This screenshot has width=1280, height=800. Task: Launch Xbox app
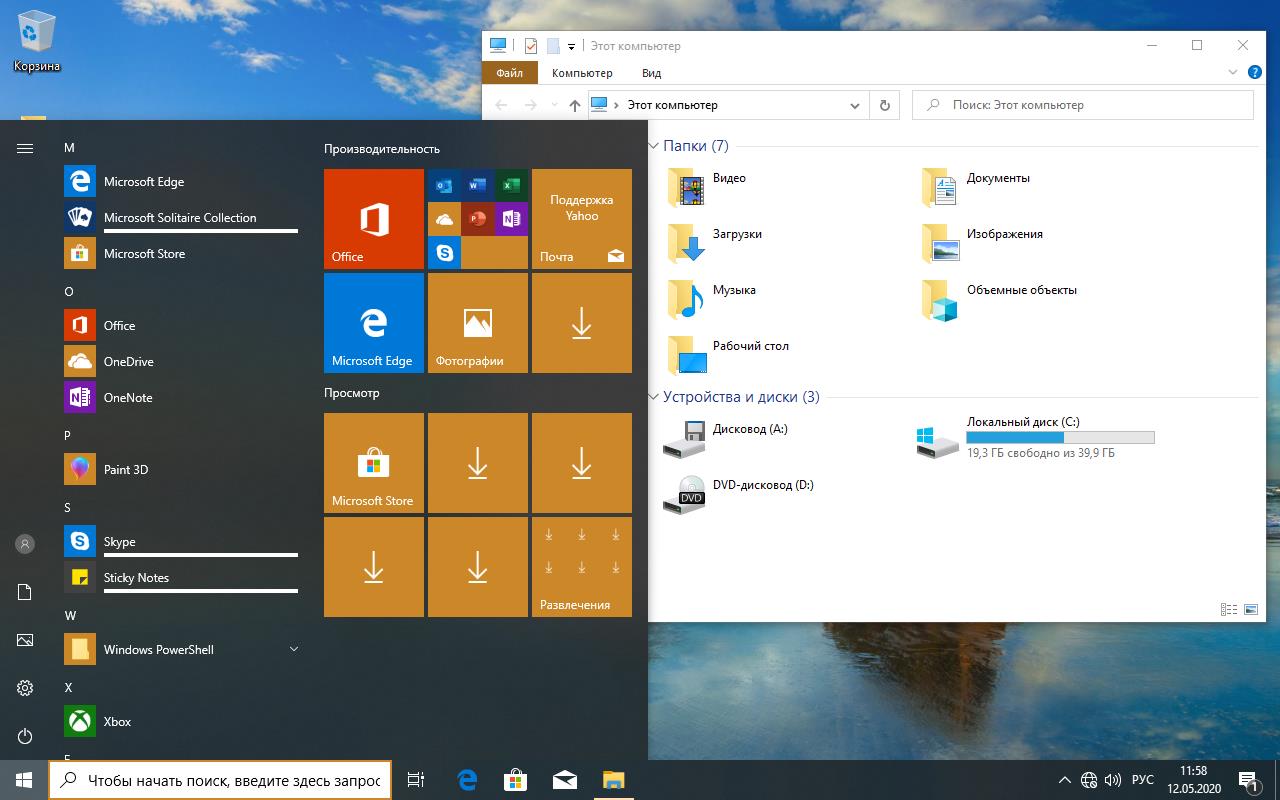[x=181, y=721]
